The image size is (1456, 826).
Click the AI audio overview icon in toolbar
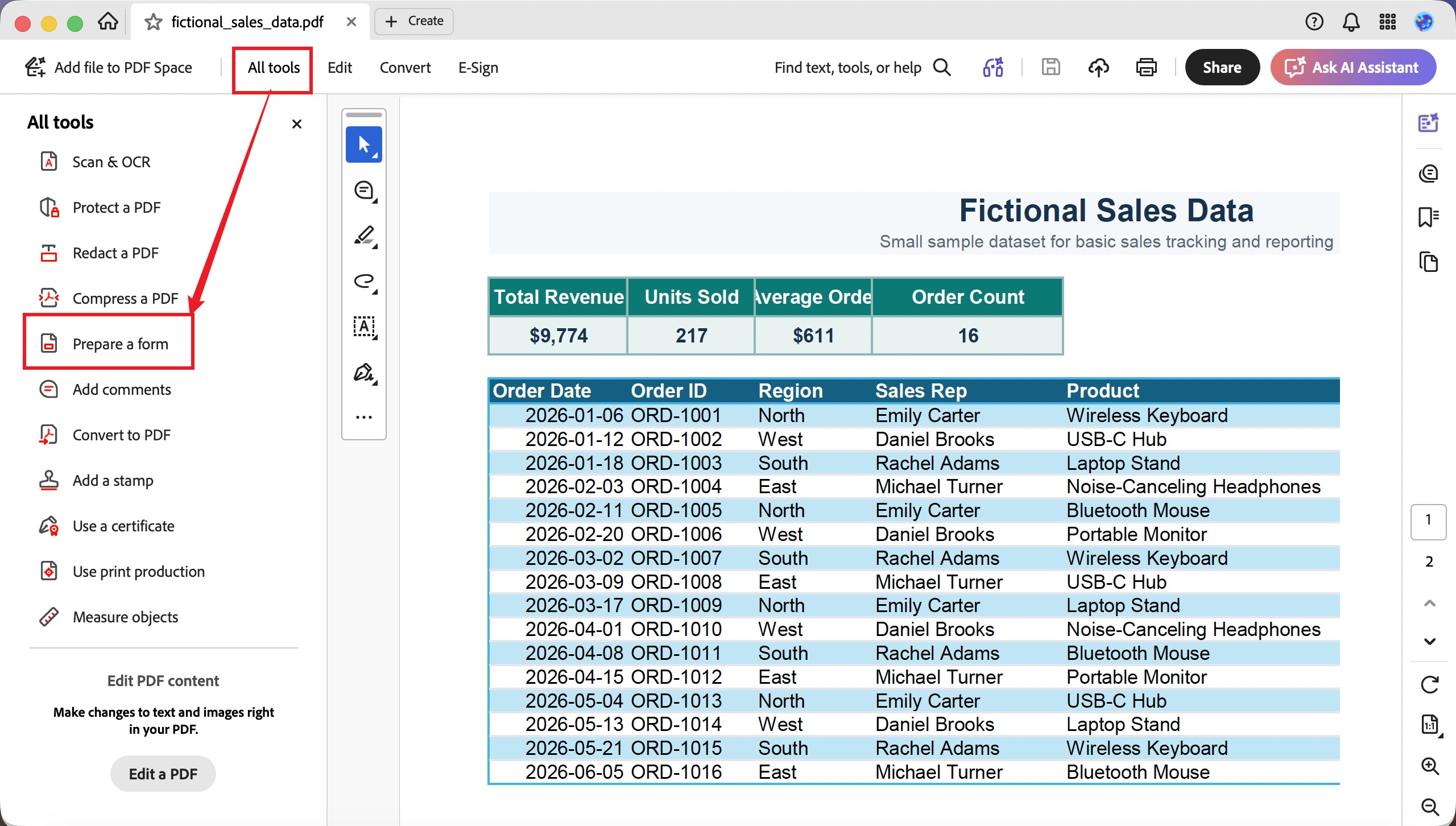pyautogui.click(x=993, y=67)
